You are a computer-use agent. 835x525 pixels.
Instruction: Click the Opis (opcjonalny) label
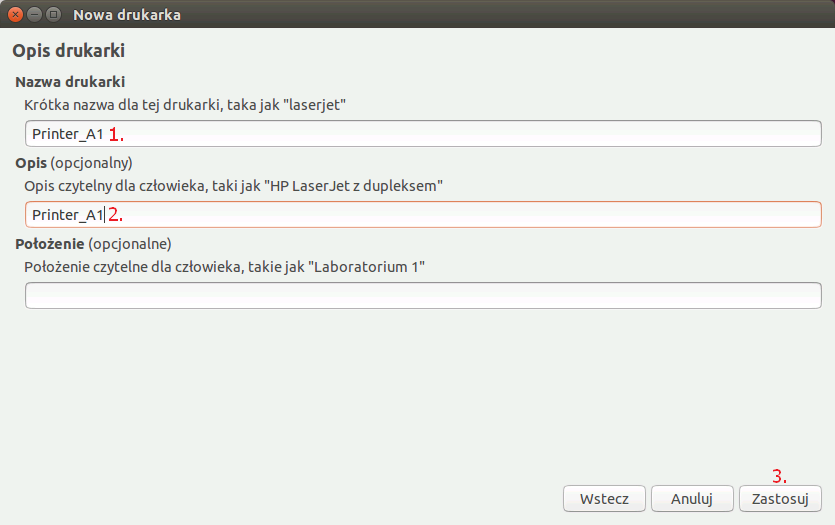(74, 163)
